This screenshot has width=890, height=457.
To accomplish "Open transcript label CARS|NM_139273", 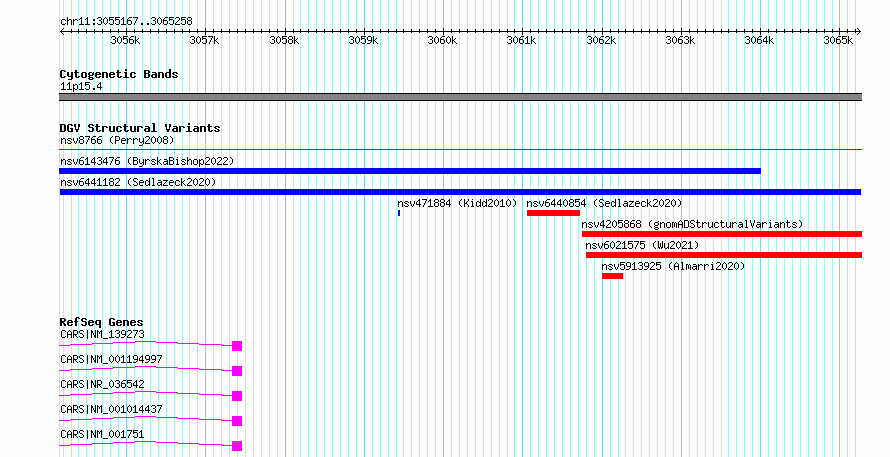I will pos(102,334).
